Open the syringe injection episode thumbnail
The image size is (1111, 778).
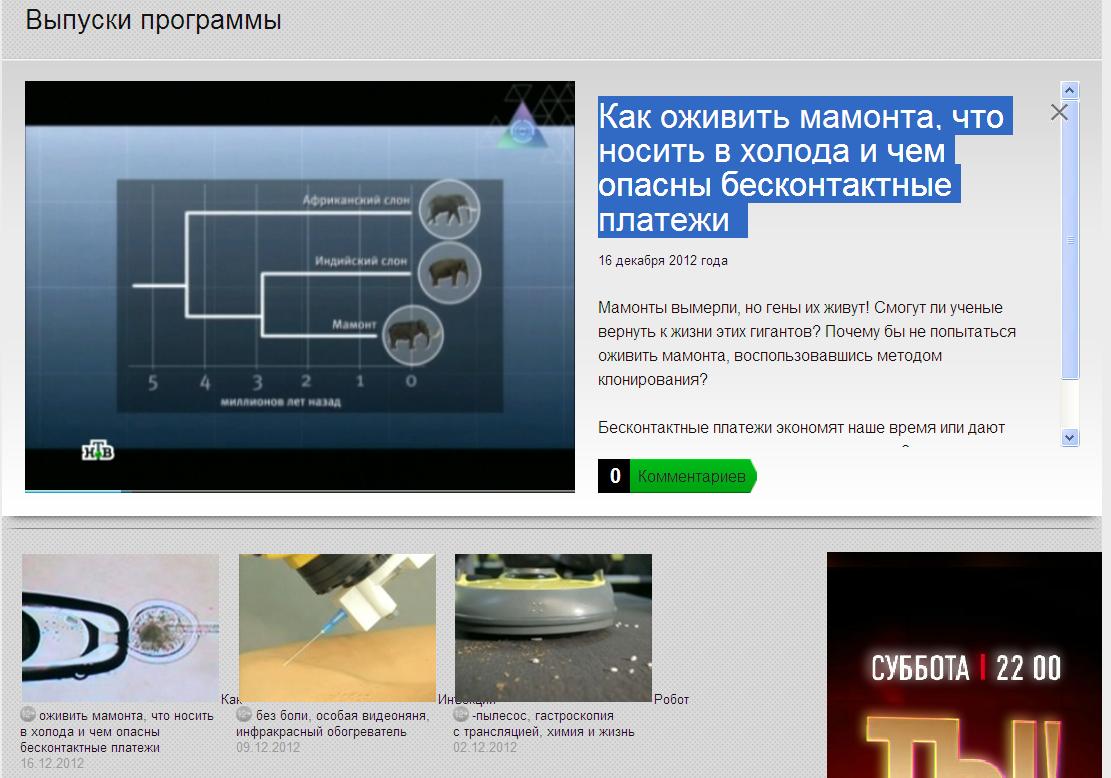click(337, 628)
